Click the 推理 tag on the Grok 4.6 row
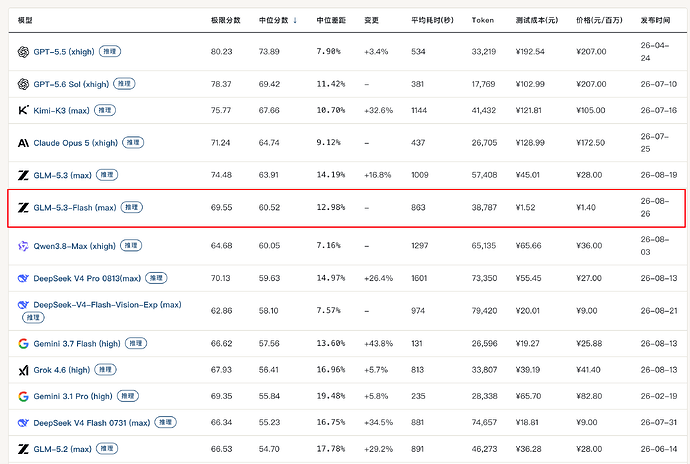 106,370
